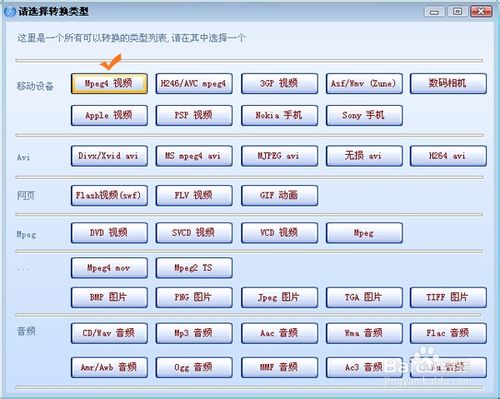
Task: Choose Asf/Wmv (Zune) output
Action: click(364, 83)
